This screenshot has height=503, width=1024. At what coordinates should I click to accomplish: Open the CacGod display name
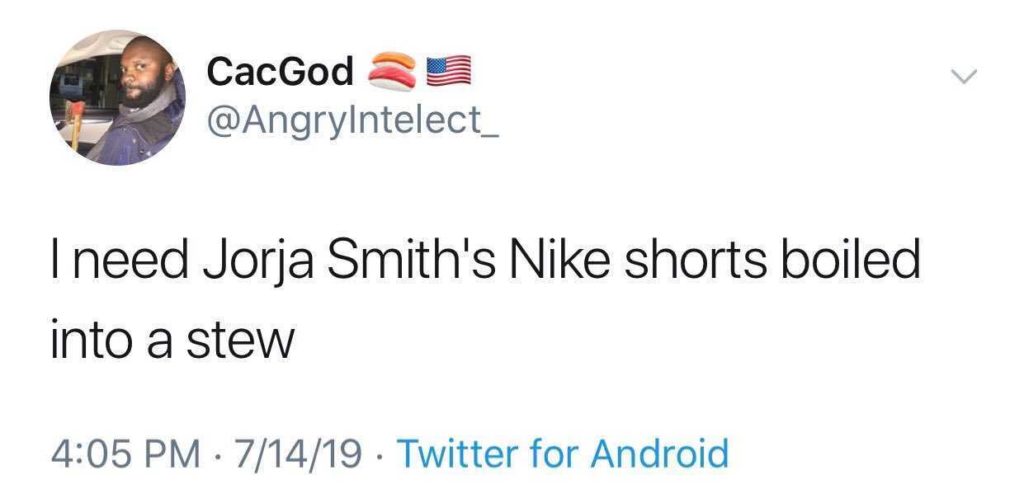[x=280, y=72]
